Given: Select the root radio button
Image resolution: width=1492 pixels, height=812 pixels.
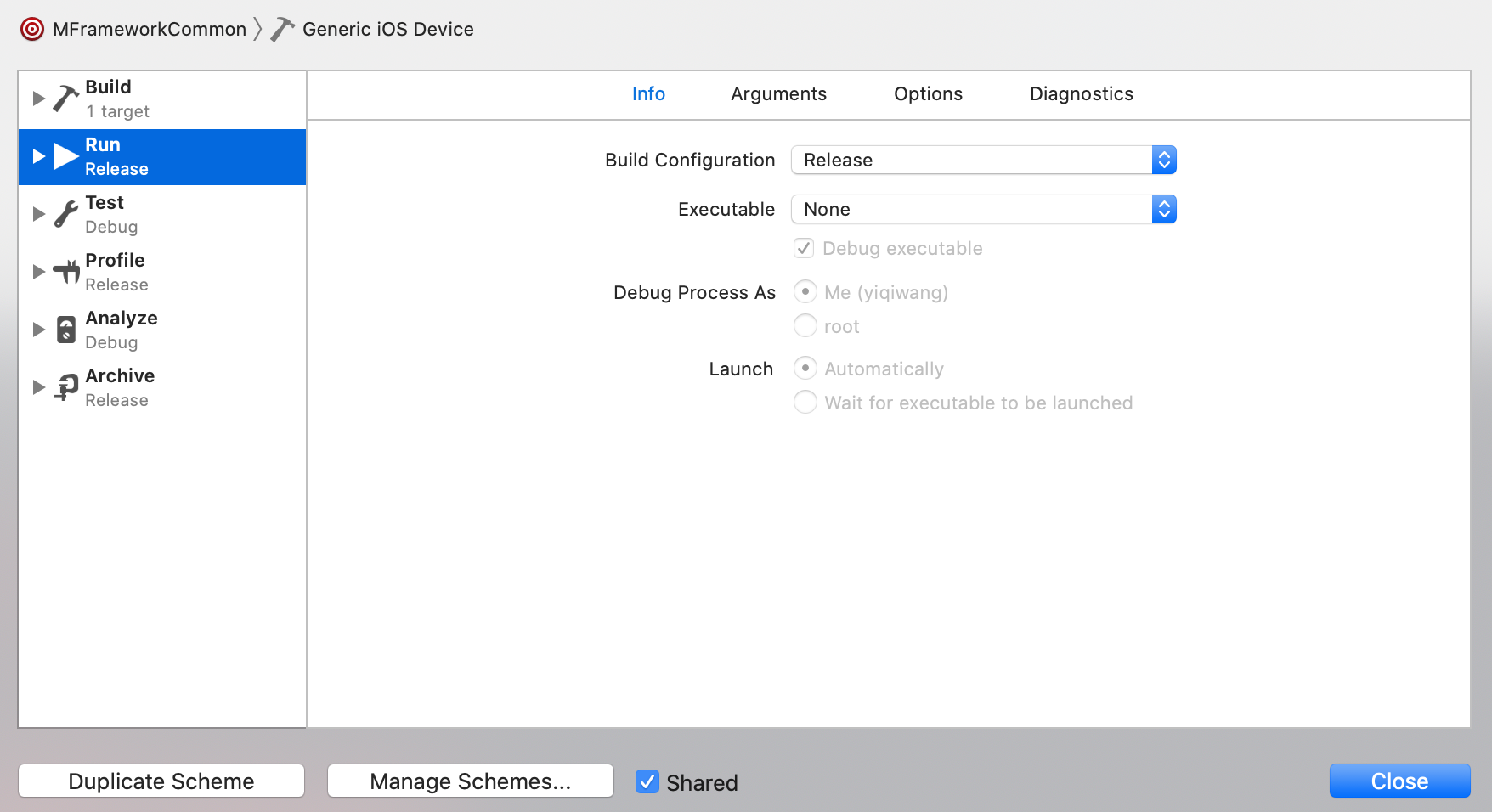Looking at the screenshot, I should [x=805, y=325].
